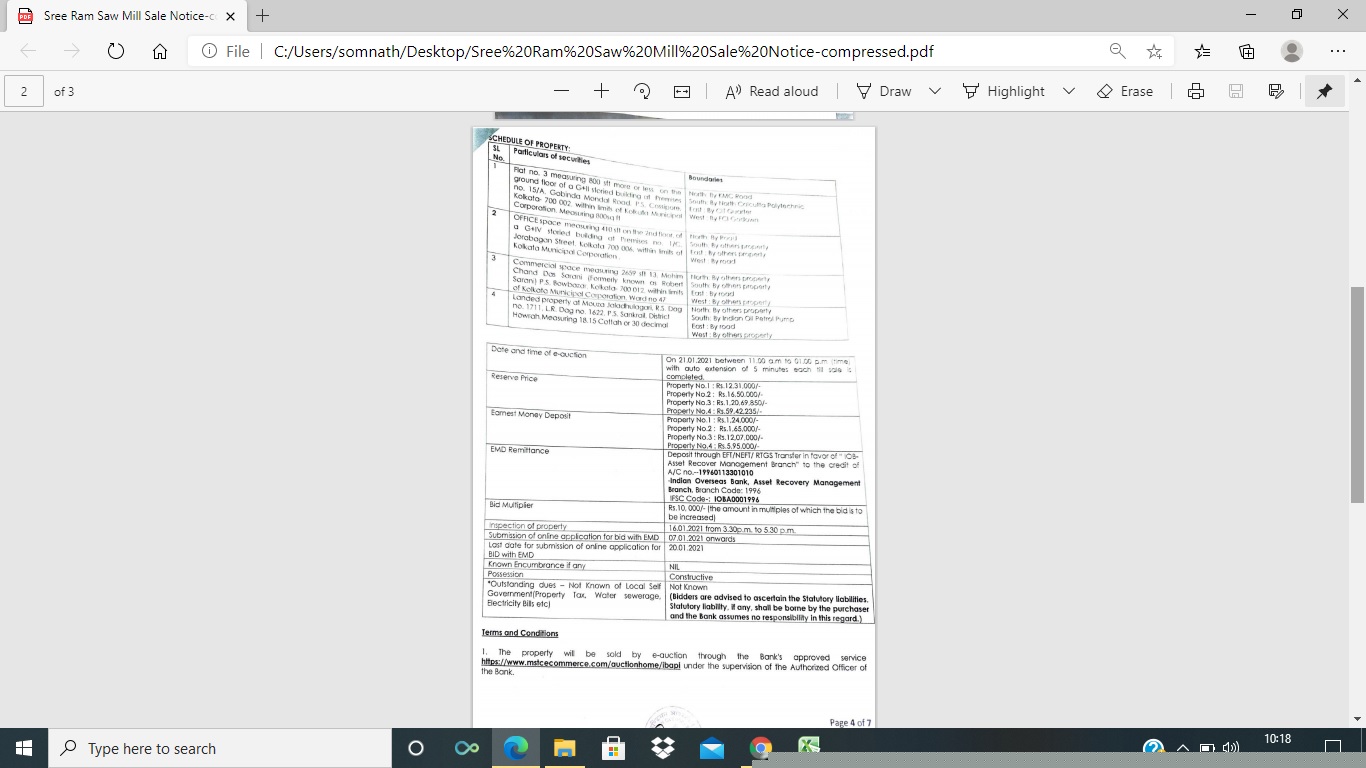Click the page number input field
This screenshot has width=1366, height=768.
click(22, 91)
